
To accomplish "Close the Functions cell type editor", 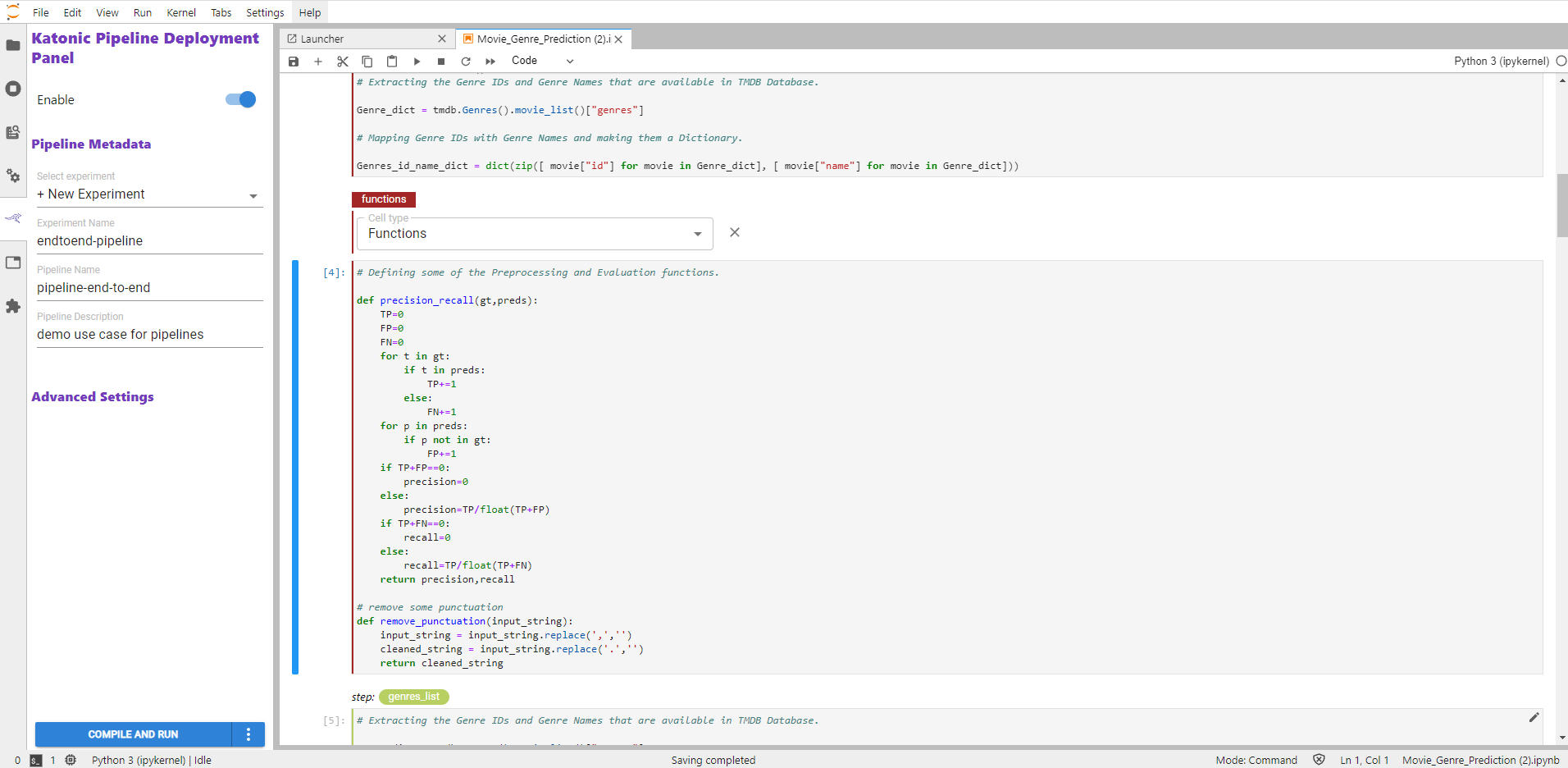I will pyautogui.click(x=735, y=233).
